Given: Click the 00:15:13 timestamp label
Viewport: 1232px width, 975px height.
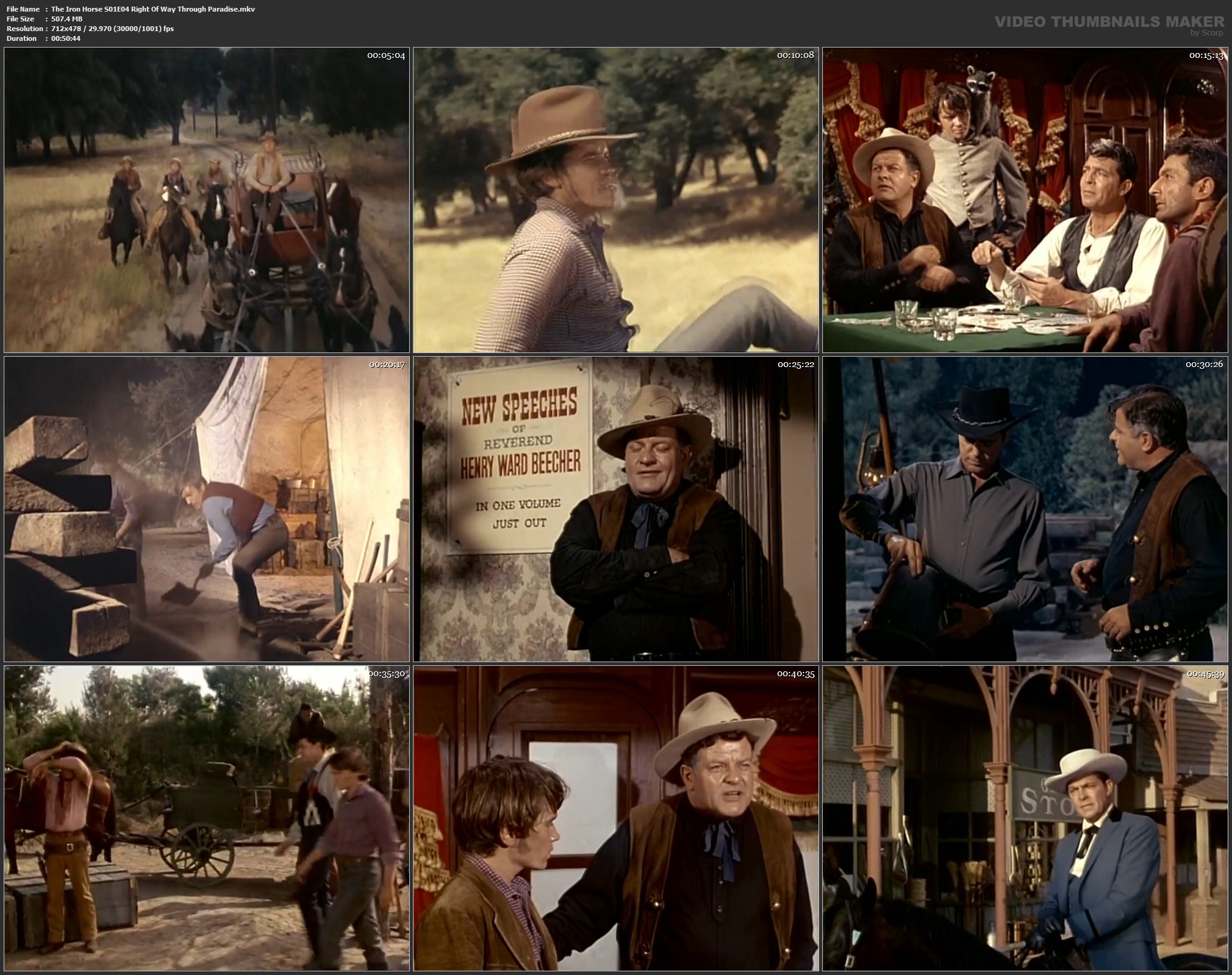Looking at the screenshot, I should (x=1206, y=55).
